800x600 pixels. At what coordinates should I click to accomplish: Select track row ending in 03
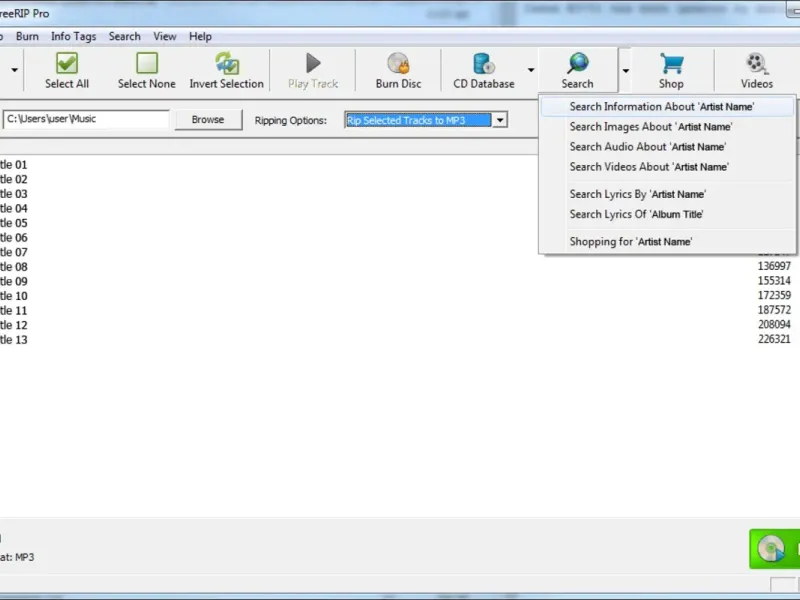tap(14, 194)
